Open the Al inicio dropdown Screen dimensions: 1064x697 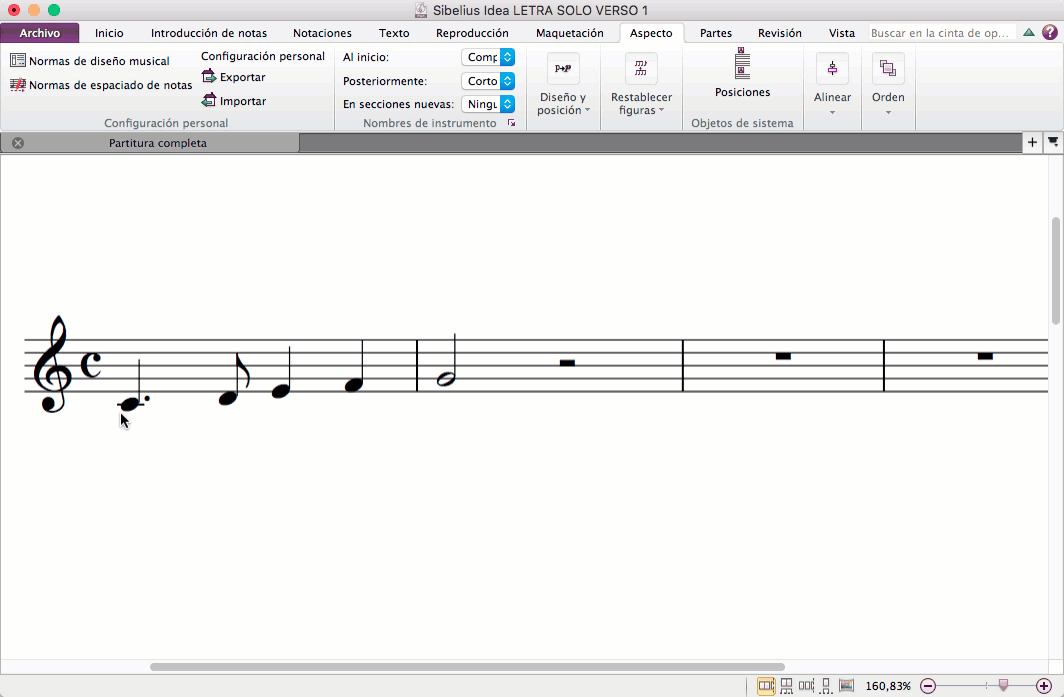(488, 57)
